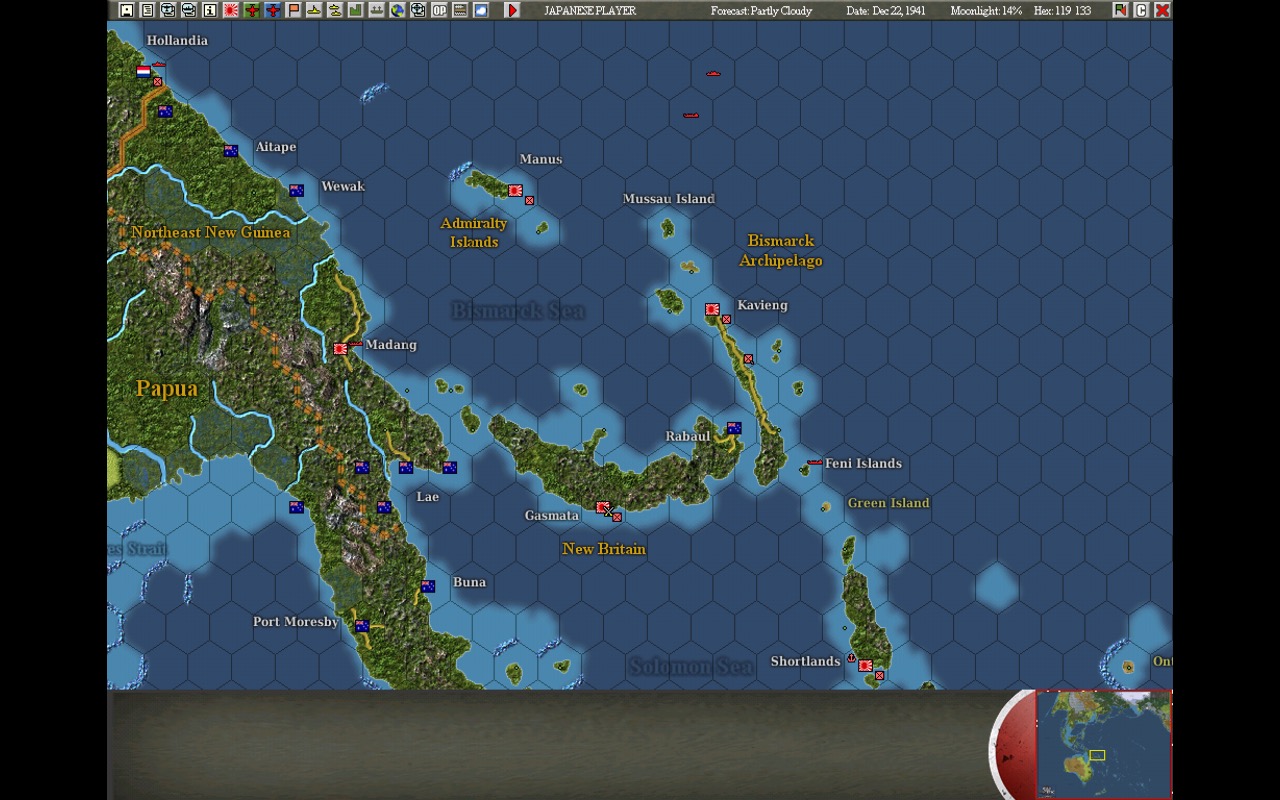Click the red X marker near Manus
The image size is (1280, 800).
tap(529, 201)
